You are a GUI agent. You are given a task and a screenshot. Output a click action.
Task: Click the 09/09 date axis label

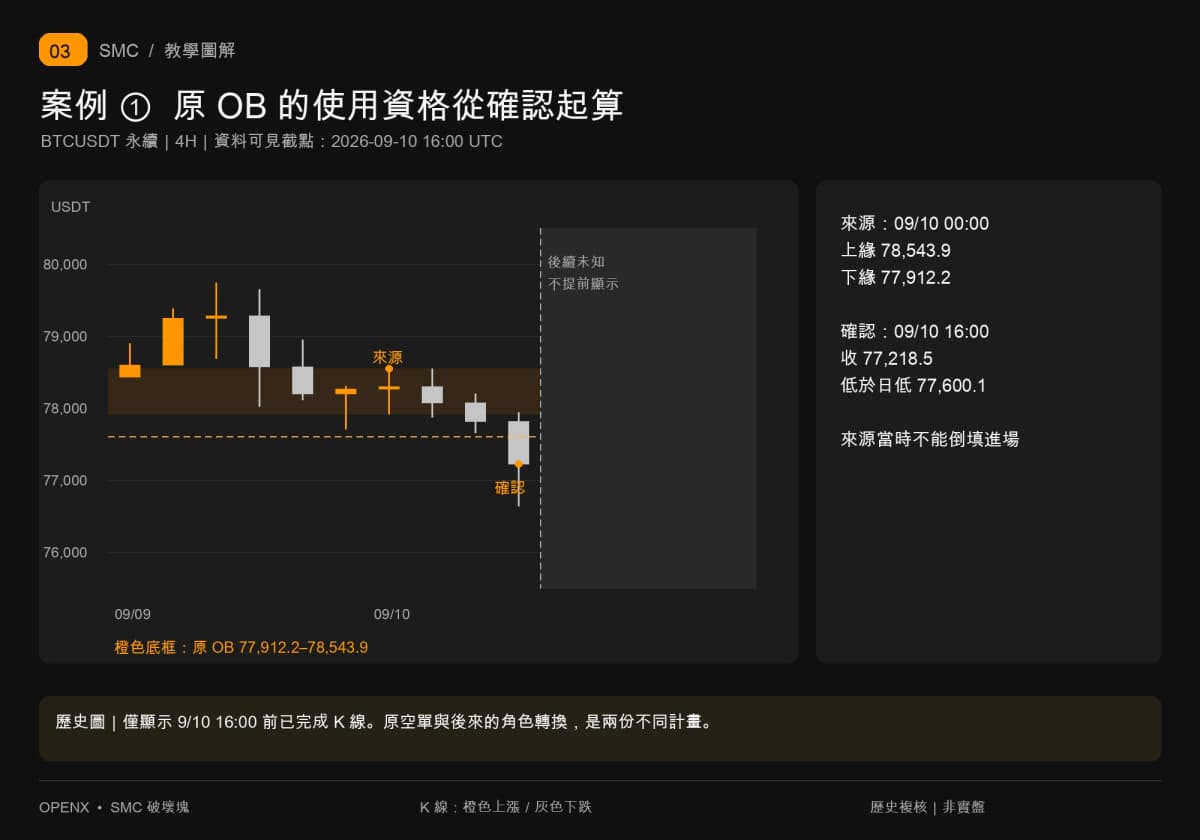tap(133, 614)
